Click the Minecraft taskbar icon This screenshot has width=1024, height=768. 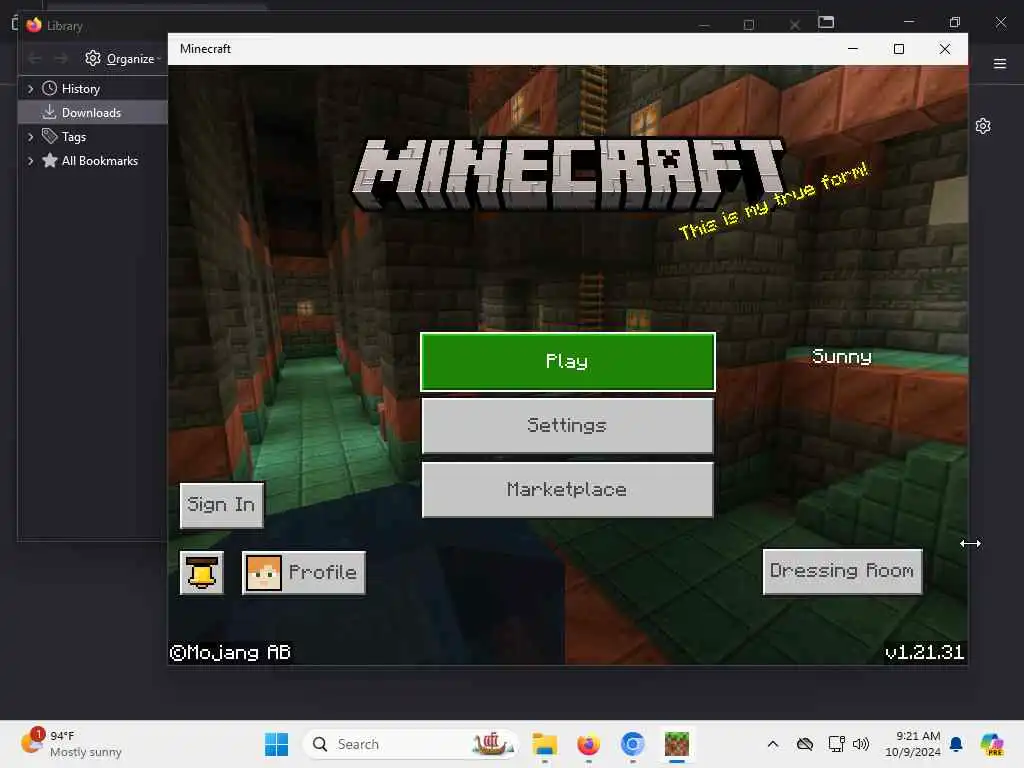coord(677,744)
